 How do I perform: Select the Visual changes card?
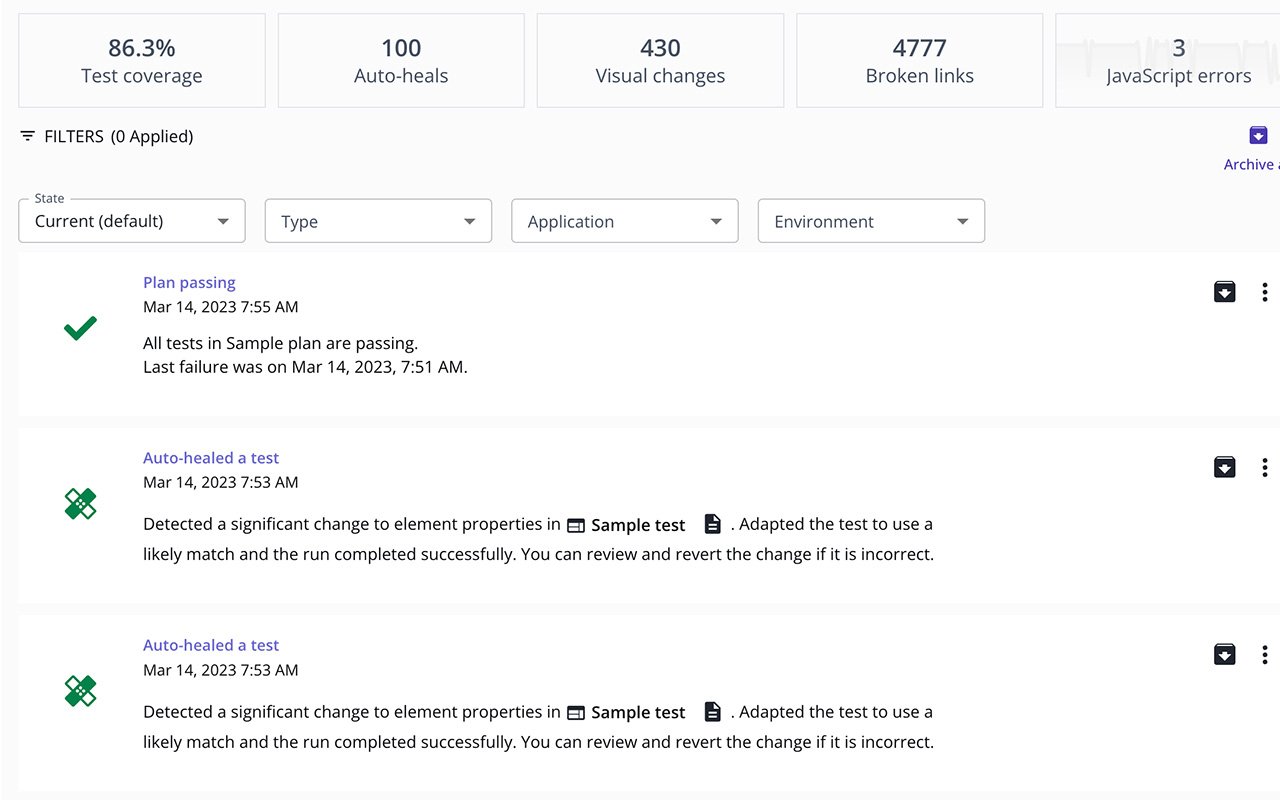[660, 61]
